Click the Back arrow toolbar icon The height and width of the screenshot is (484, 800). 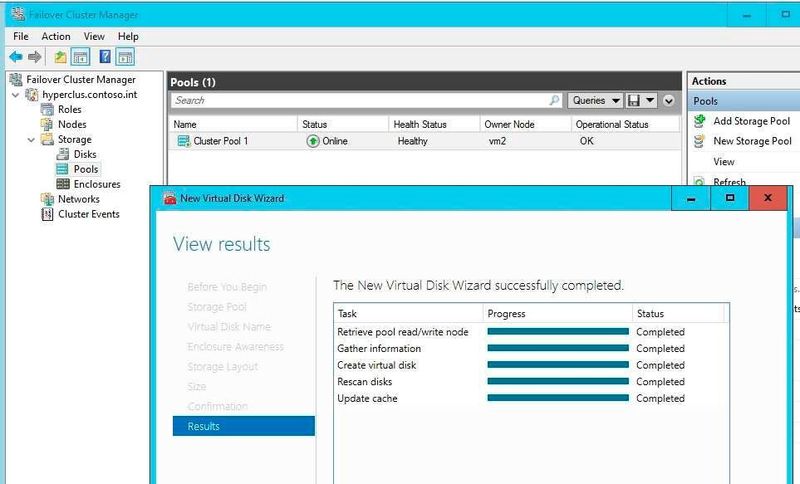(x=16, y=57)
